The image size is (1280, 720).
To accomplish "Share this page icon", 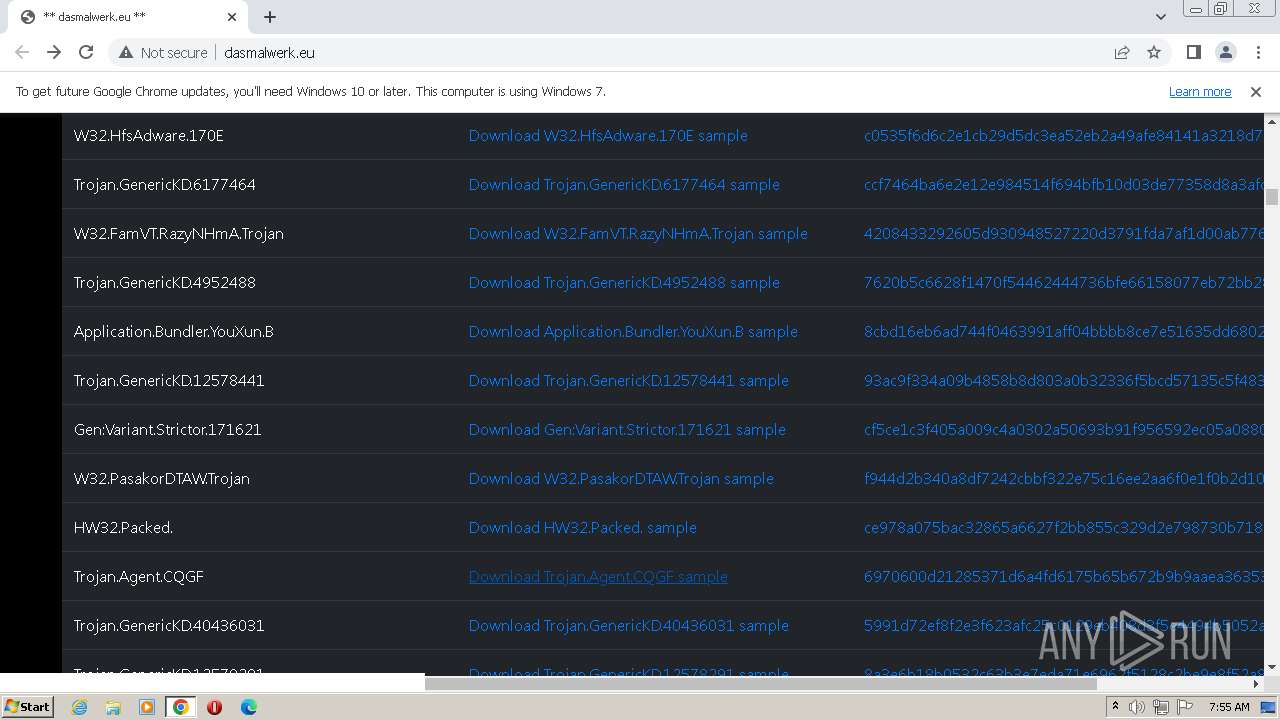I will pos(1122,52).
